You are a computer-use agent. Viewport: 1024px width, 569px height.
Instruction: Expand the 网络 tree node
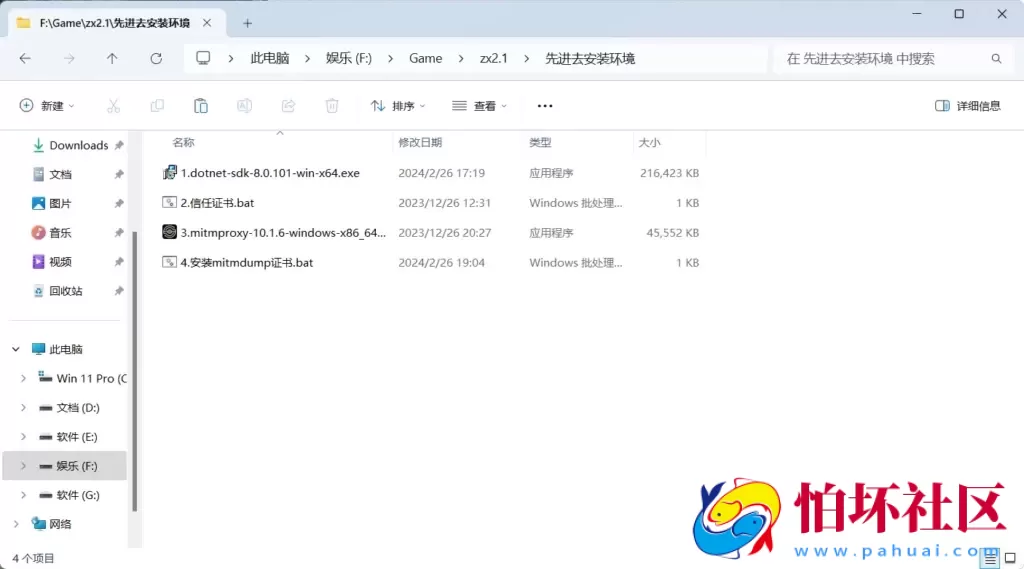pyautogui.click(x=16, y=524)
